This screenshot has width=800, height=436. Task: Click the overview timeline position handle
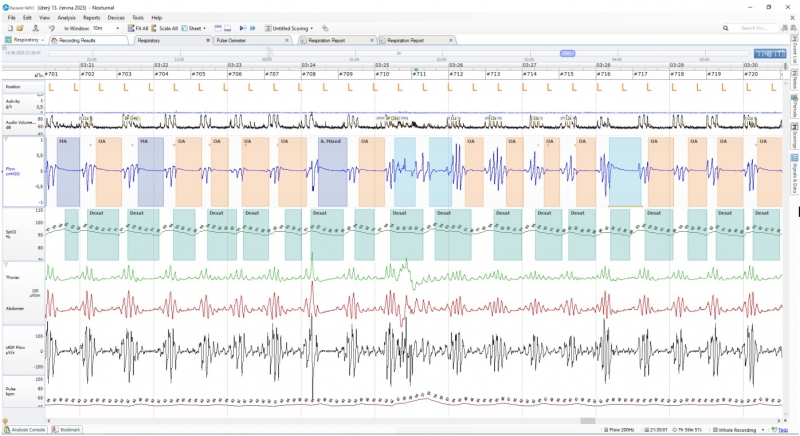[x=567, y=53]
